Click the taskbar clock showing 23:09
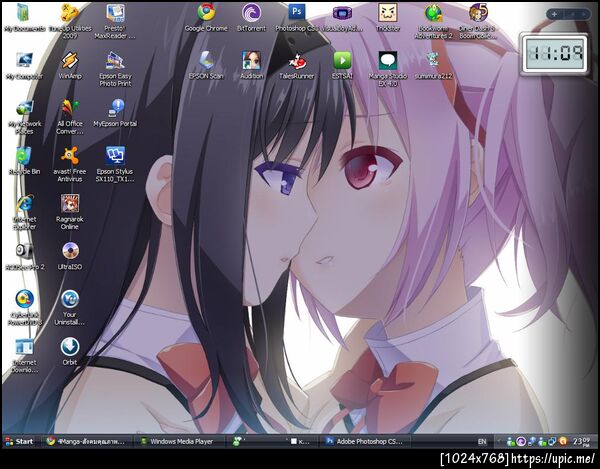600x469 pixels. [580, 441]
